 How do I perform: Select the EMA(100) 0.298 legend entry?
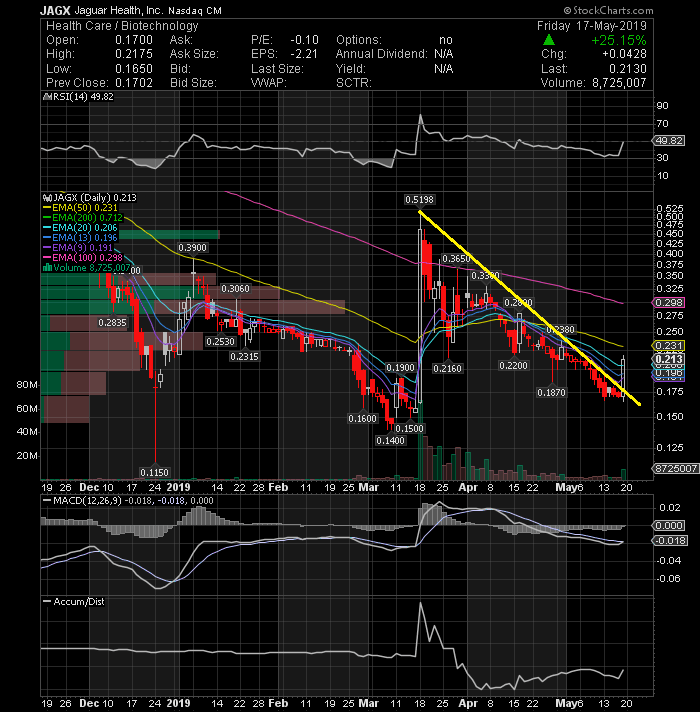coord(83,257)
